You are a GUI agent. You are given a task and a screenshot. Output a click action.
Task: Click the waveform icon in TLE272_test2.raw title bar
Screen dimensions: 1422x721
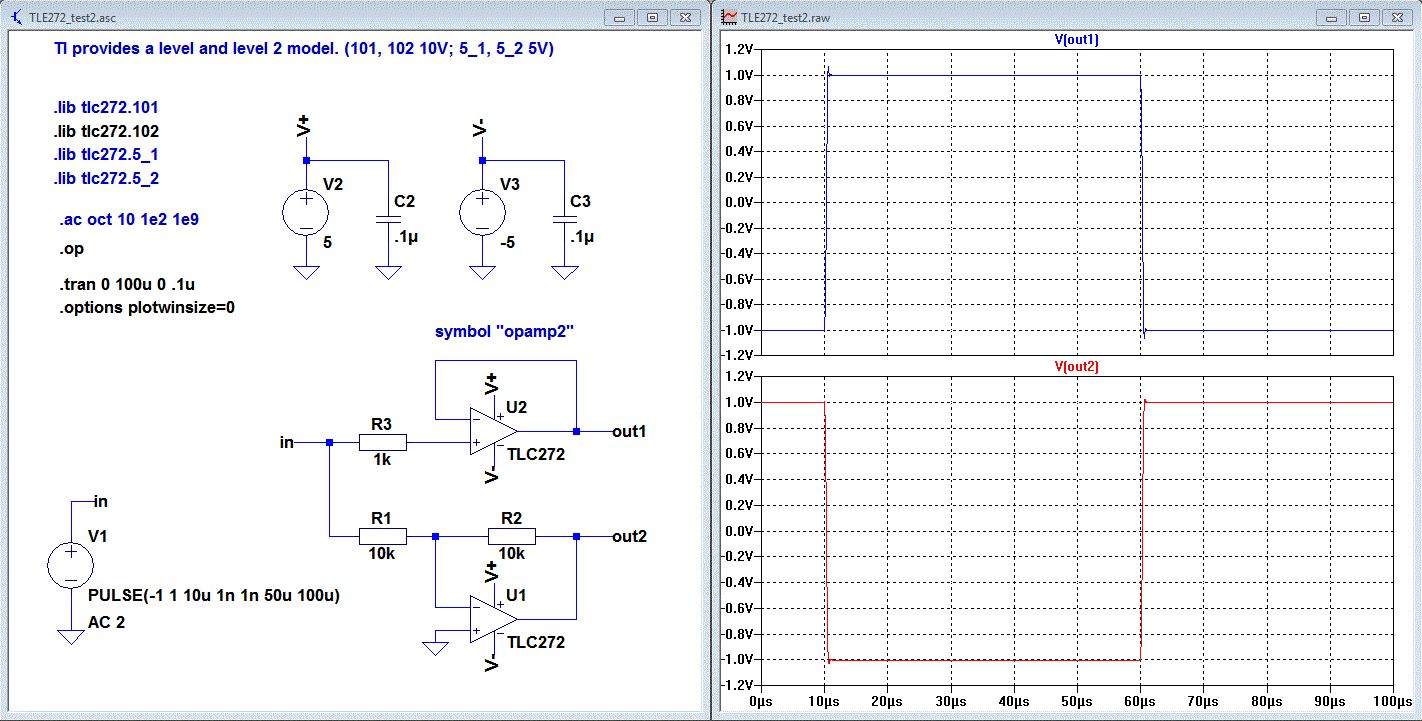click(729, 18)
